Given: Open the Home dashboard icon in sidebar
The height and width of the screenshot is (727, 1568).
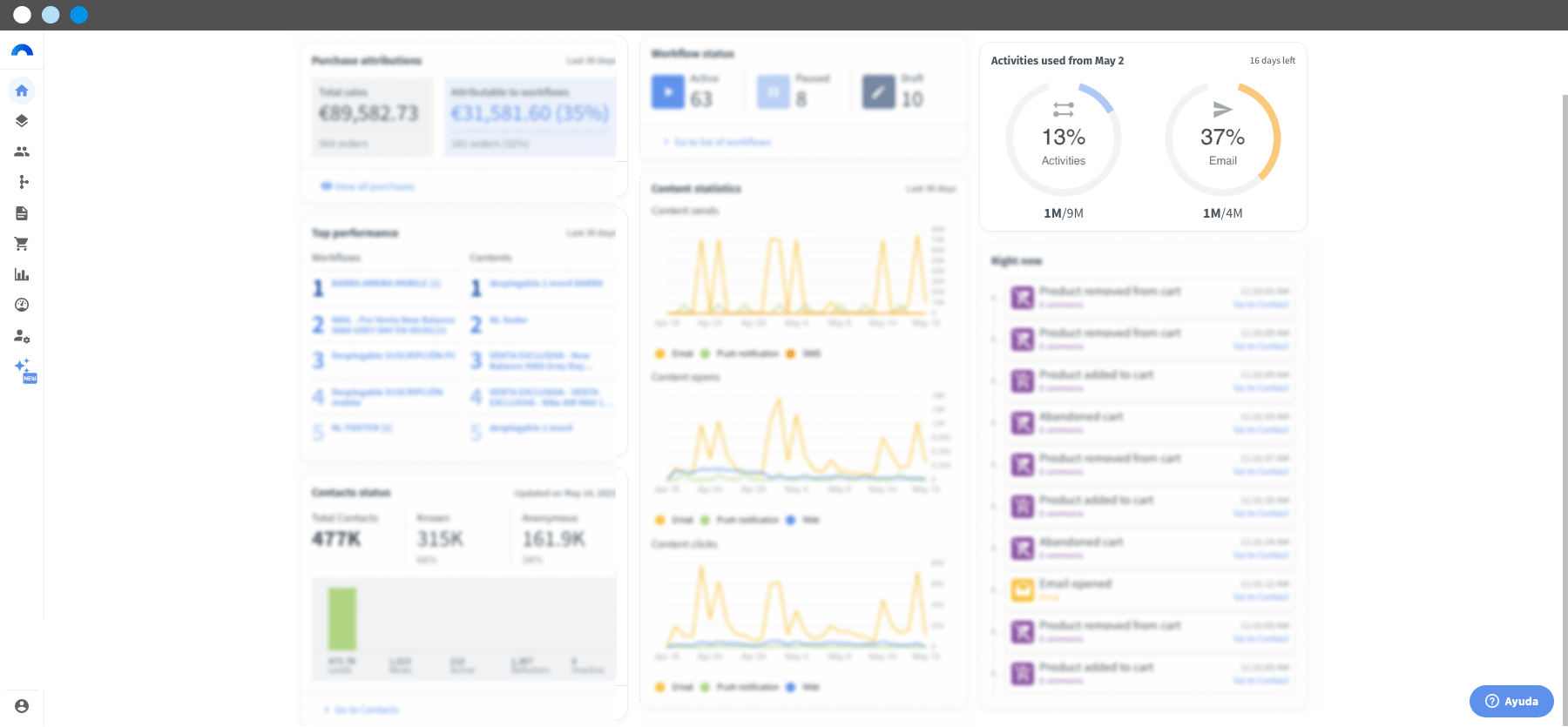Looking at the screenshot, I should click(22, 91).
